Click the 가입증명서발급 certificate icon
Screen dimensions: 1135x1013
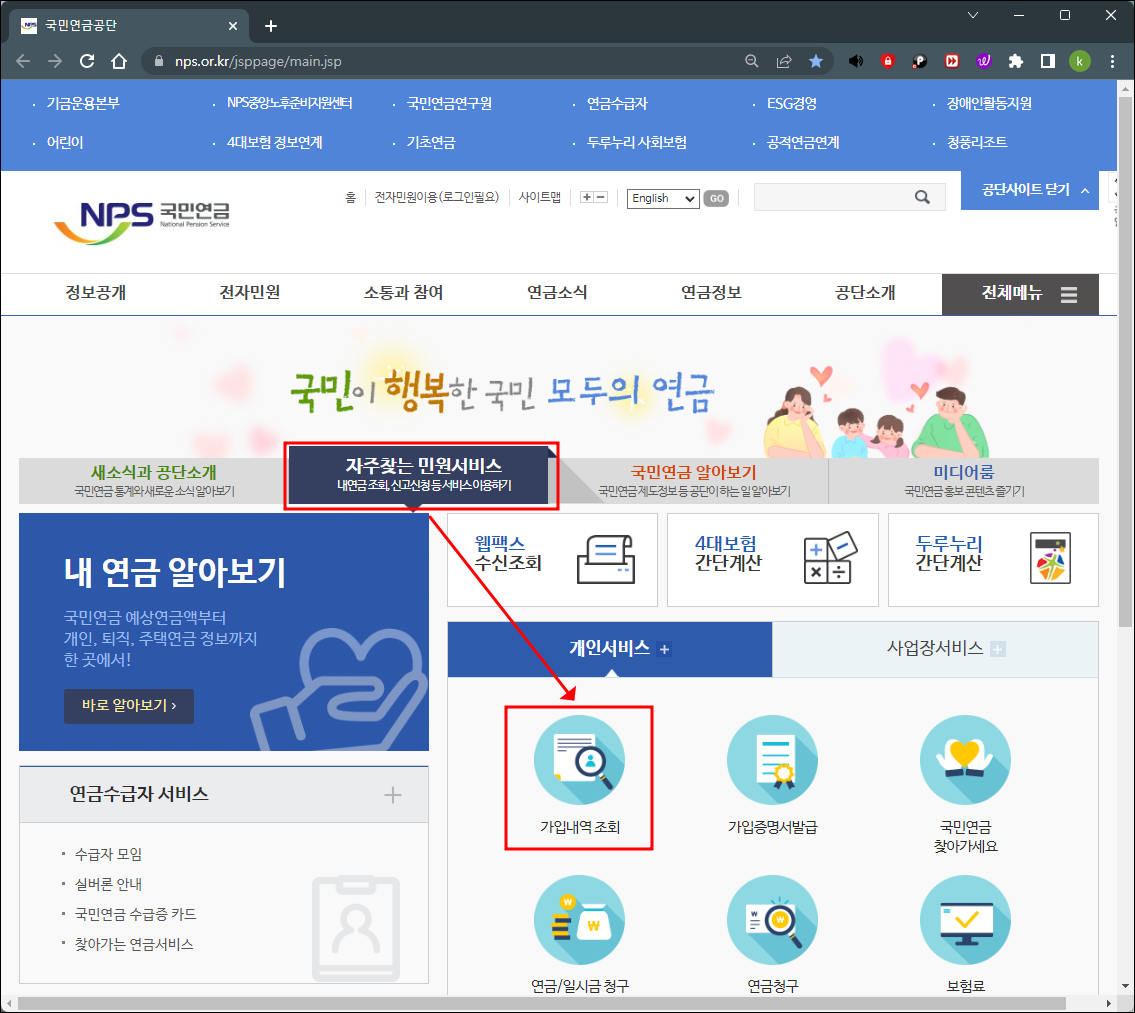pyautogui.click(x=771, y=760)
